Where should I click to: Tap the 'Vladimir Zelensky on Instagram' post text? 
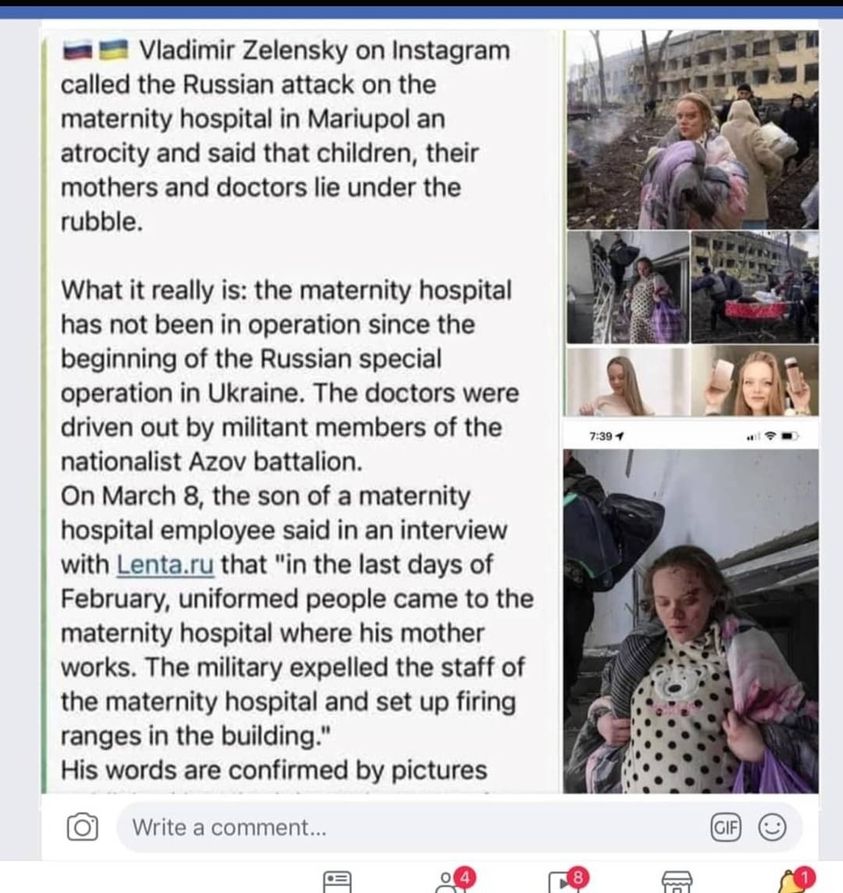[325, 50]
